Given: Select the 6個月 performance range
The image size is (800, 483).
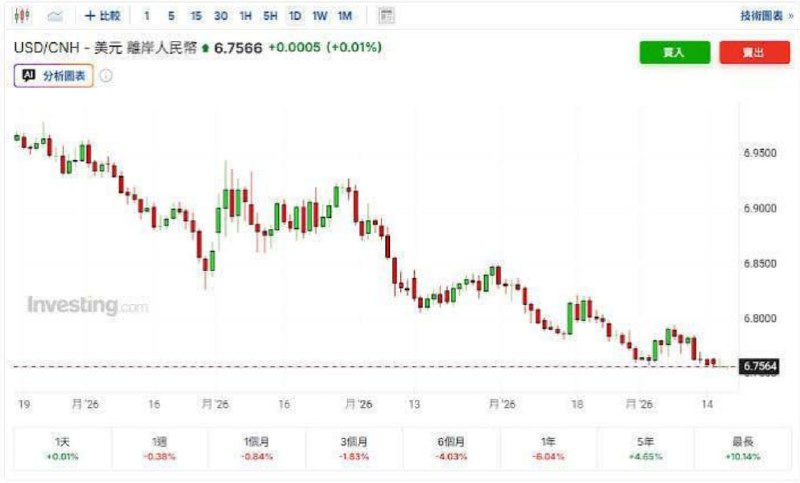Looking at the screenshot, I should tap(451, 448).
